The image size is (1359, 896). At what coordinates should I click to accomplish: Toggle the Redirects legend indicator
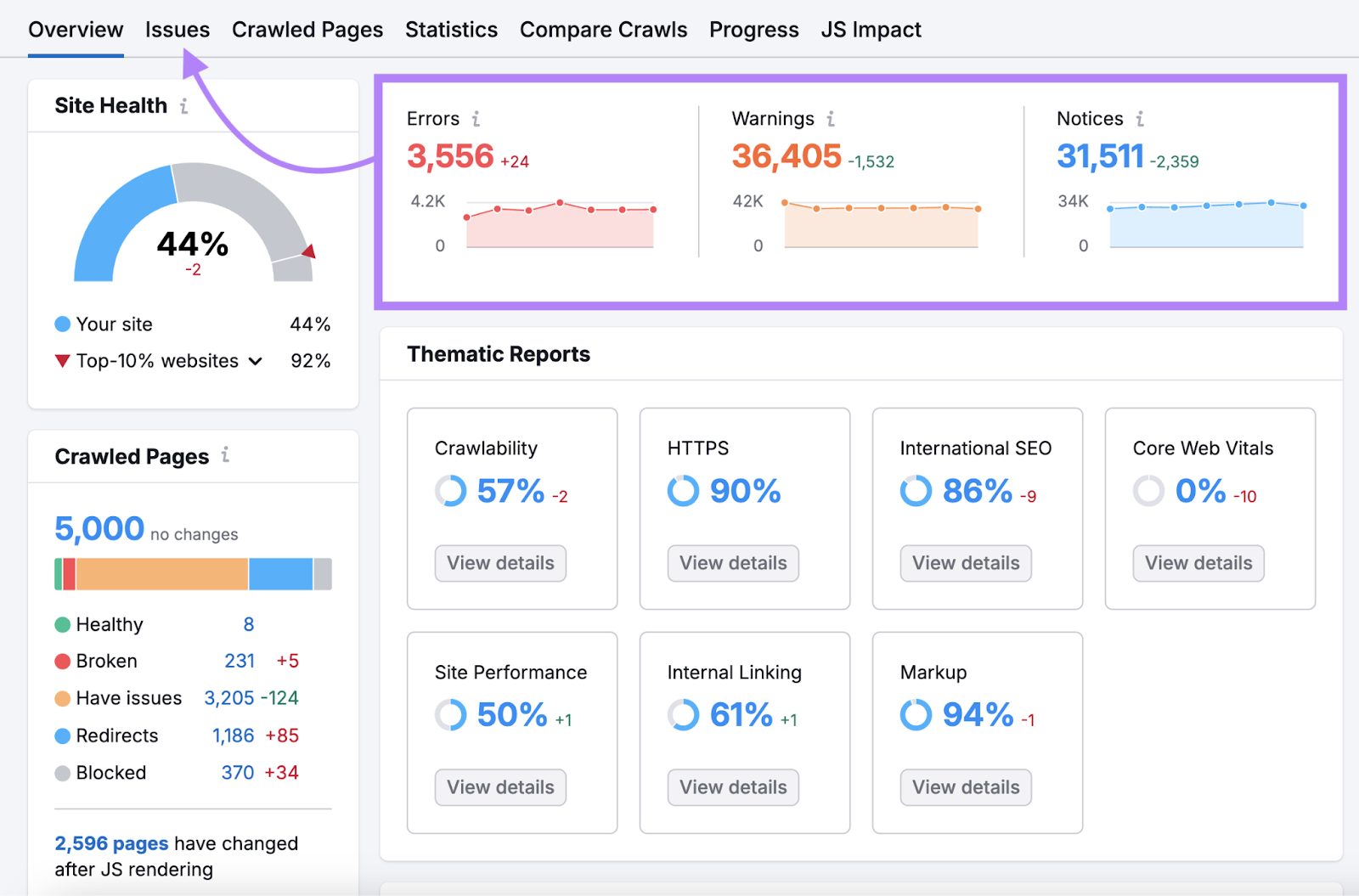(63, 735)
